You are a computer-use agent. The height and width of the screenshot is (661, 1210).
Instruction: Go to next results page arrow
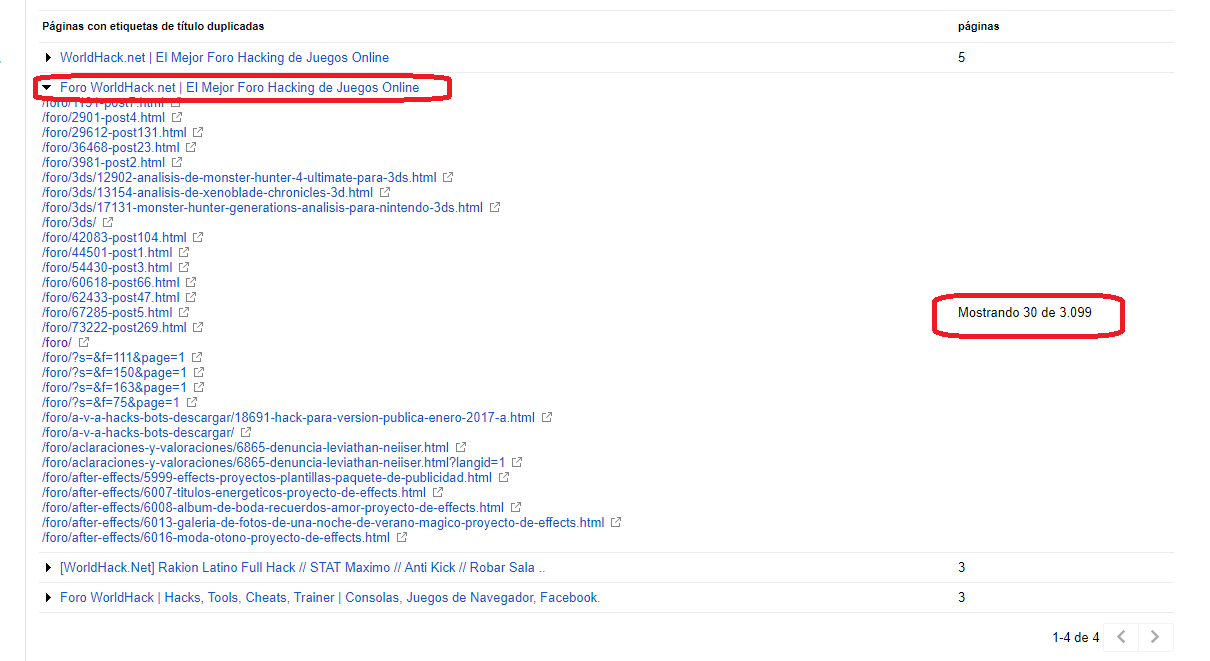pyautogui.click(x=1155, y=637)
